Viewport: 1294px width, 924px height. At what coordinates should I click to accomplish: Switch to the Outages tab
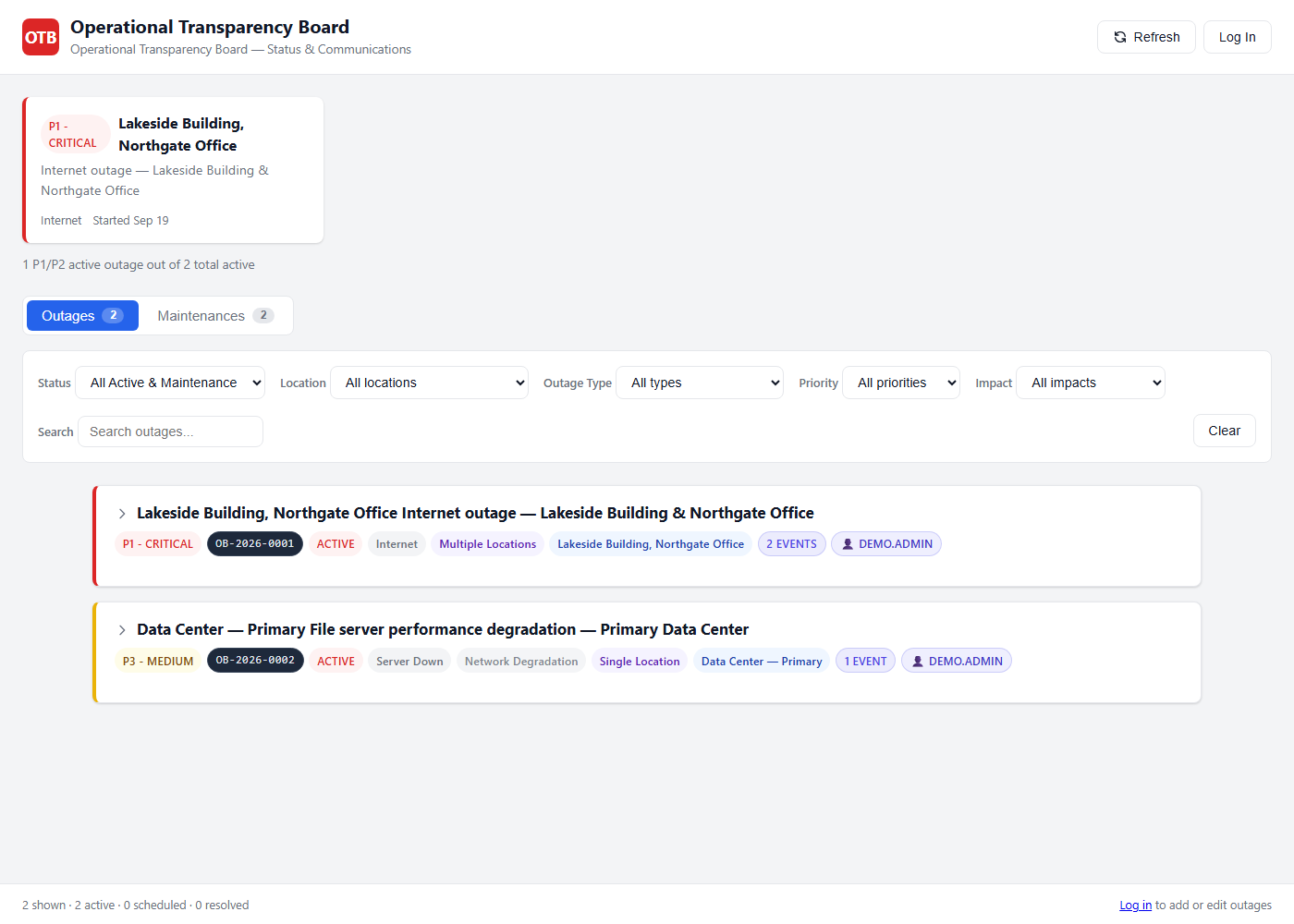tap(82, 316)
